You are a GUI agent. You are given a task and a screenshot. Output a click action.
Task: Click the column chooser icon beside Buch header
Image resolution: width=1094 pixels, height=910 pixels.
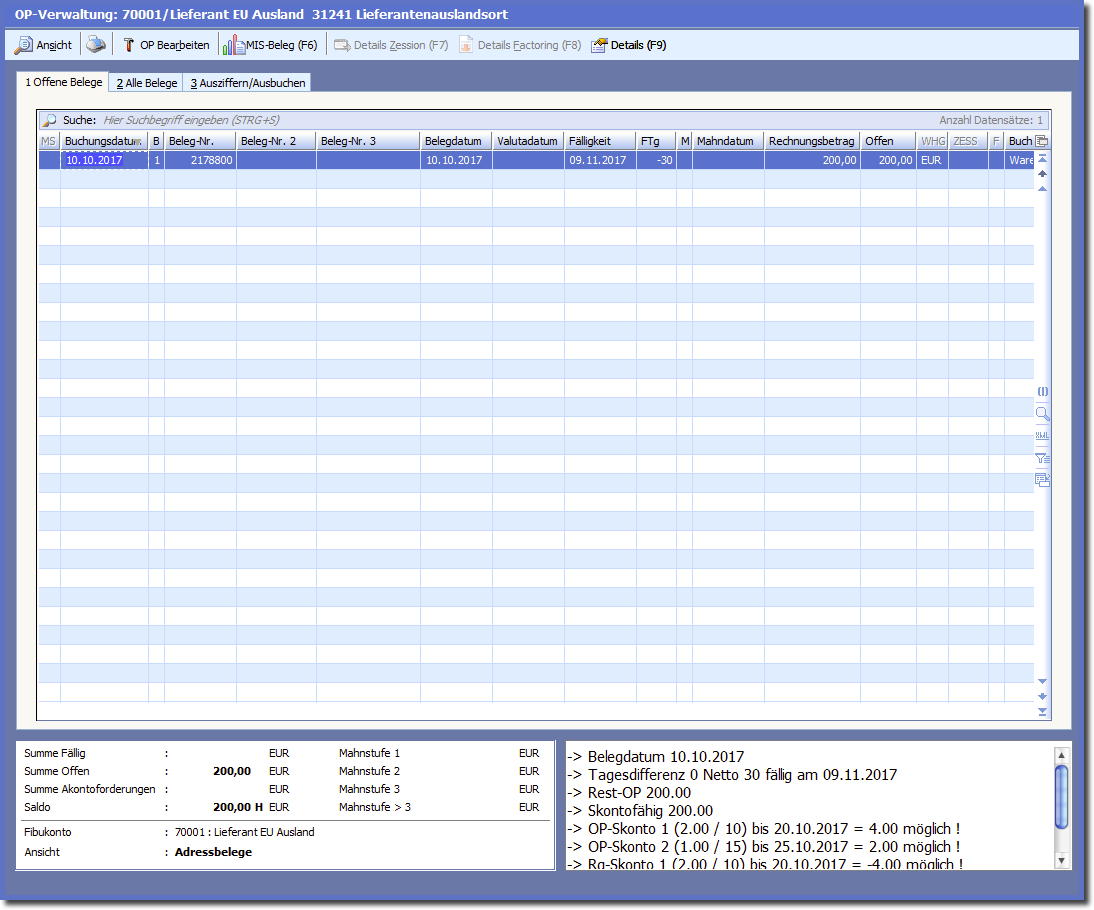(1042, 141)
